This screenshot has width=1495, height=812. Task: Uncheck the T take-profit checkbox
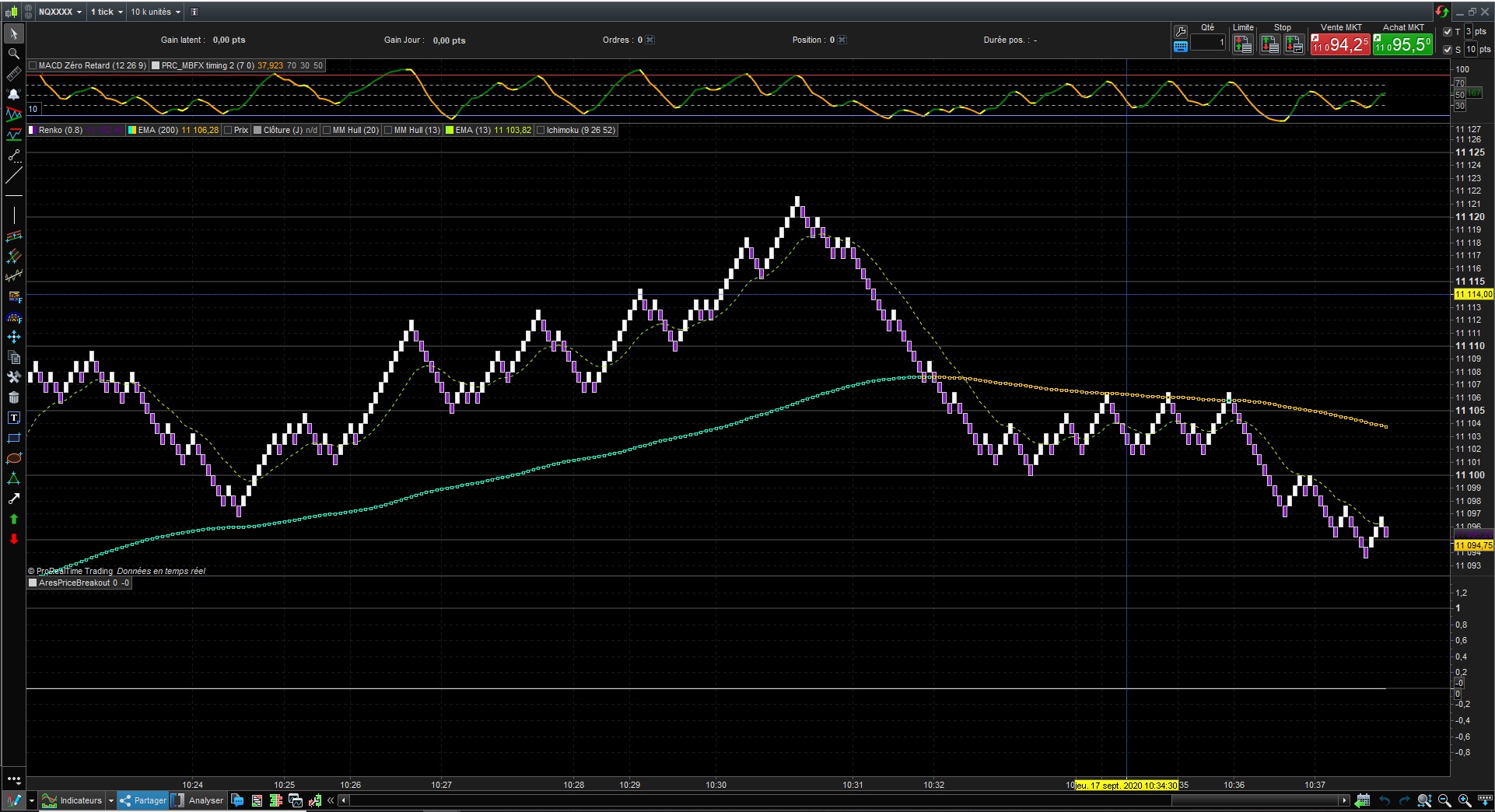(x=1448, y=32)
